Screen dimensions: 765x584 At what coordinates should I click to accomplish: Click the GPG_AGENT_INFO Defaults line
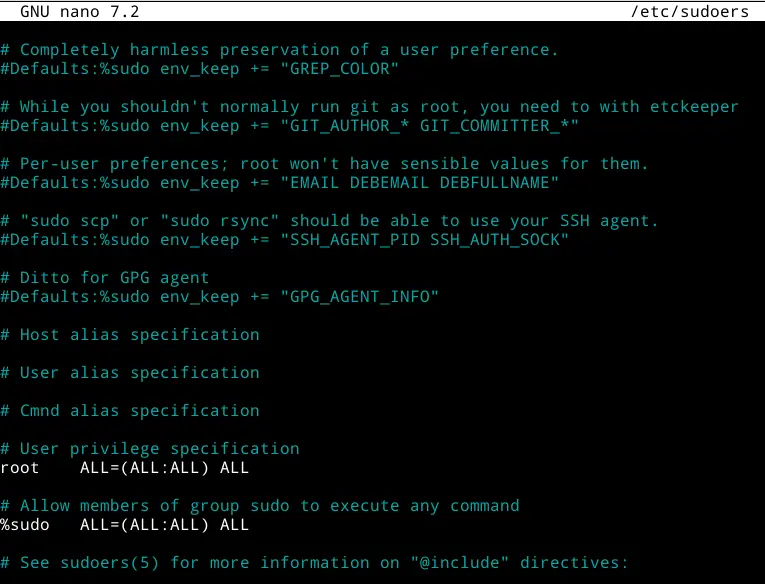point(220,297)
